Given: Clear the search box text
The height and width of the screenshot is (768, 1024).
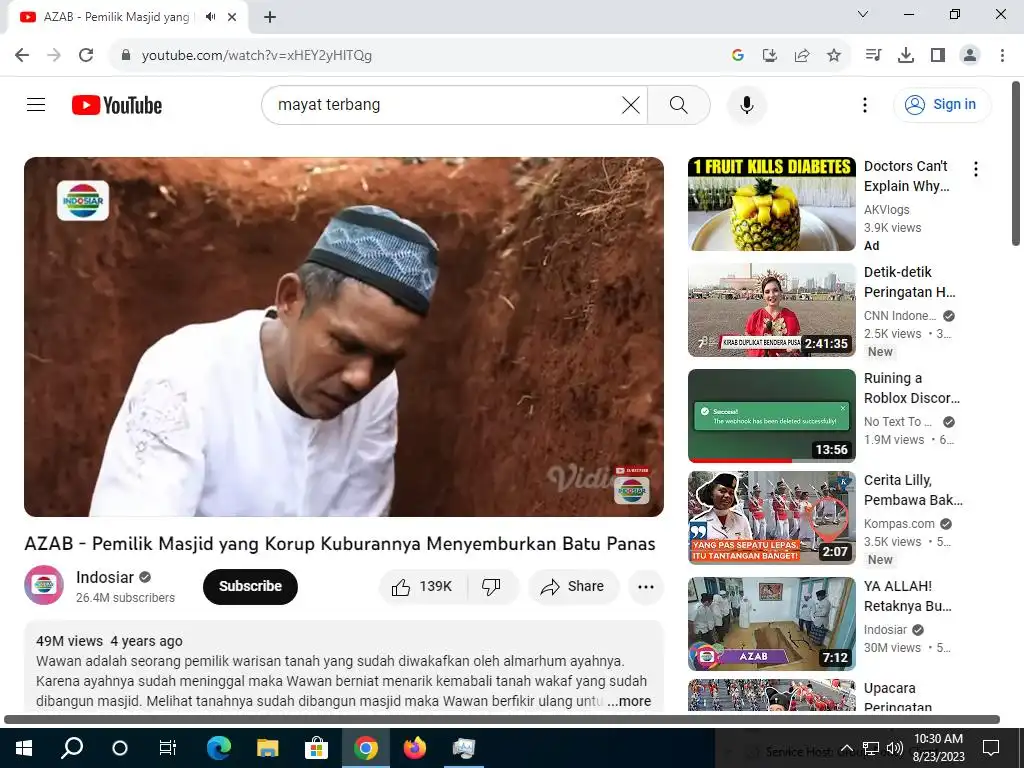Looking at the screenshot, I should point(630,104).
